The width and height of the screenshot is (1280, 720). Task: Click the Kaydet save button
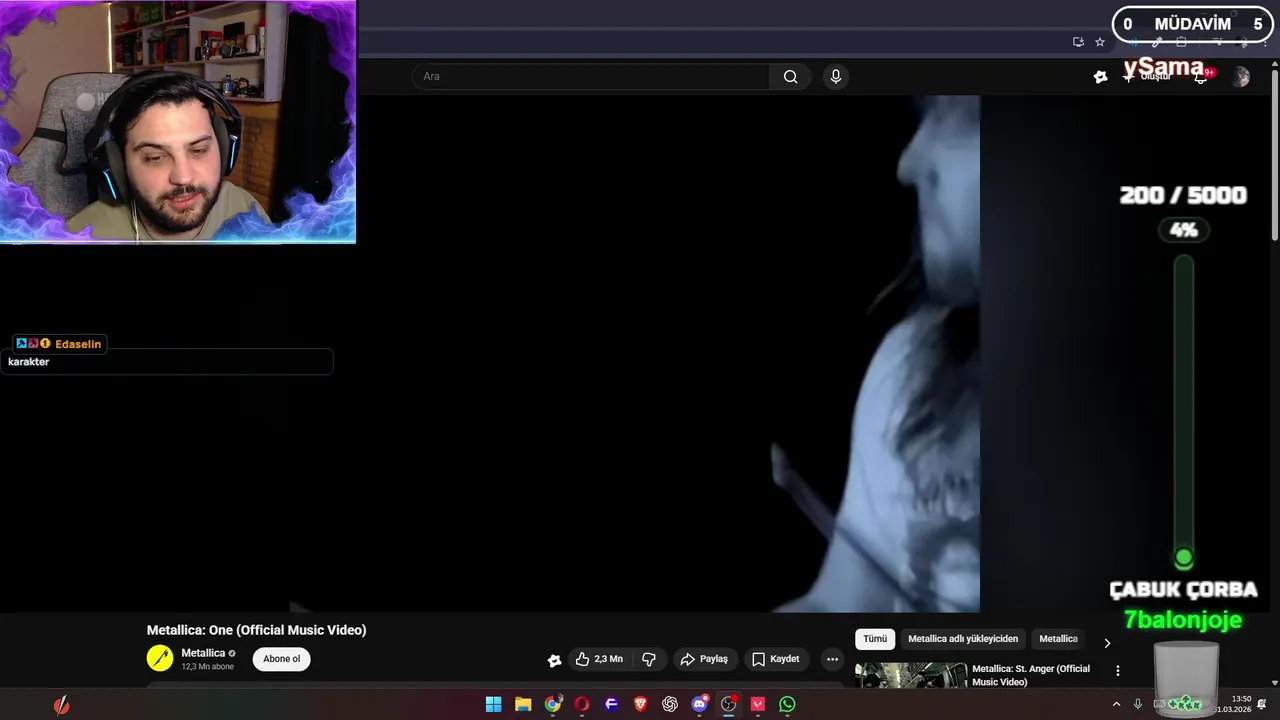point(776,659)
